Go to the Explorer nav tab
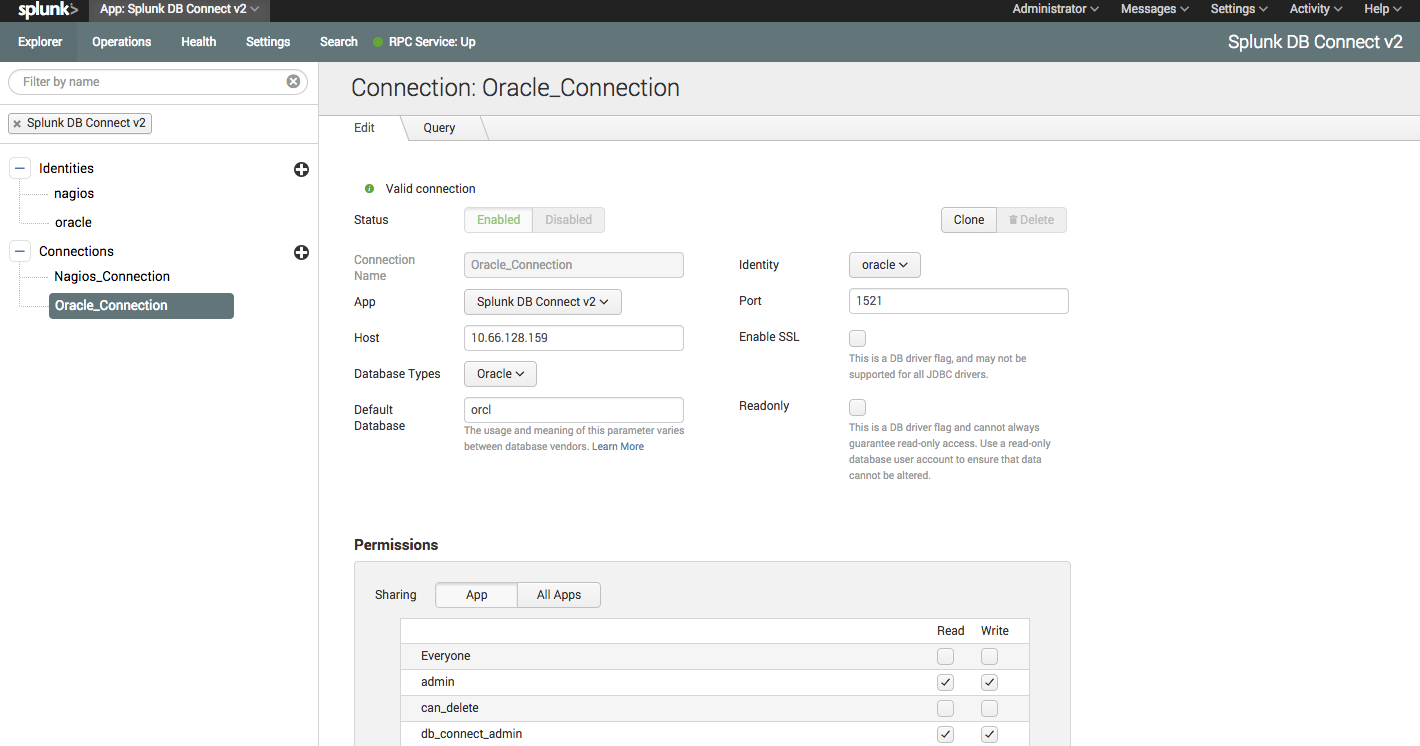 point(40,42)
